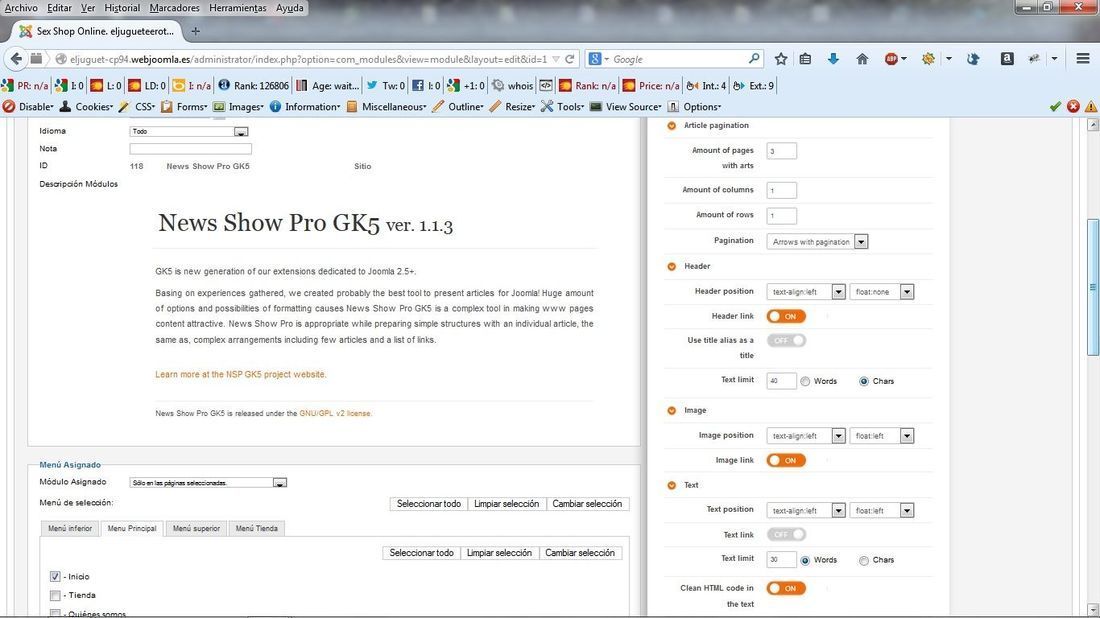Open CSS web developer menu
The image size is (1100, 618).
pyautogui.click(x=138, y=107)
